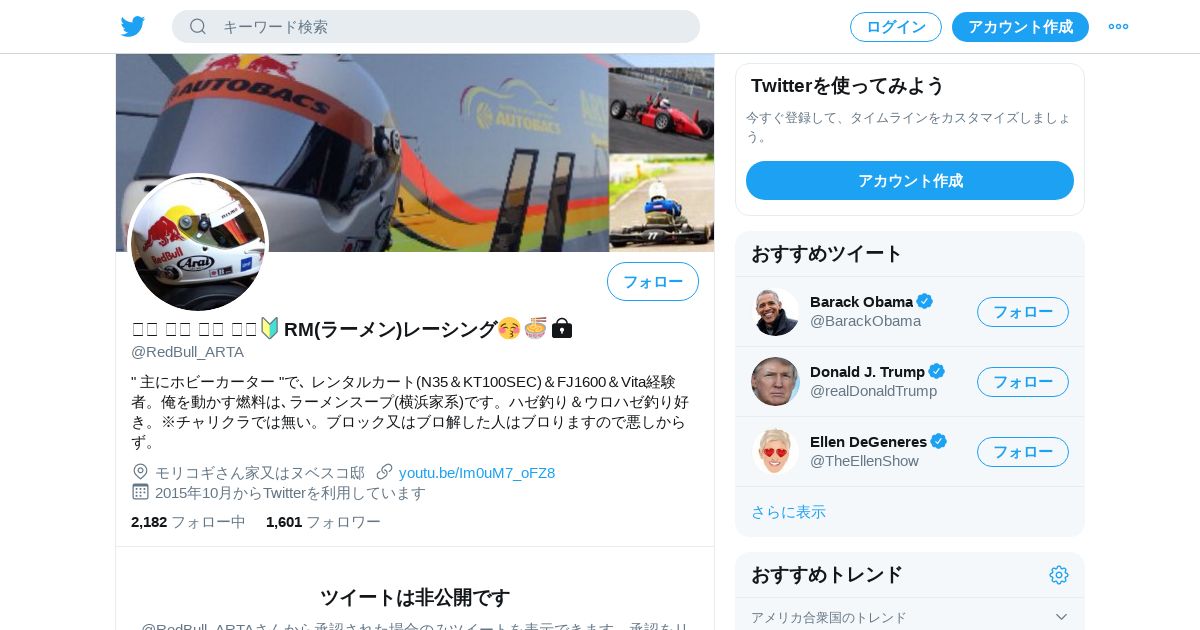Click the ログイン button
The width and height of the screenshot is (1200, 630).
[x=896, y=27]
